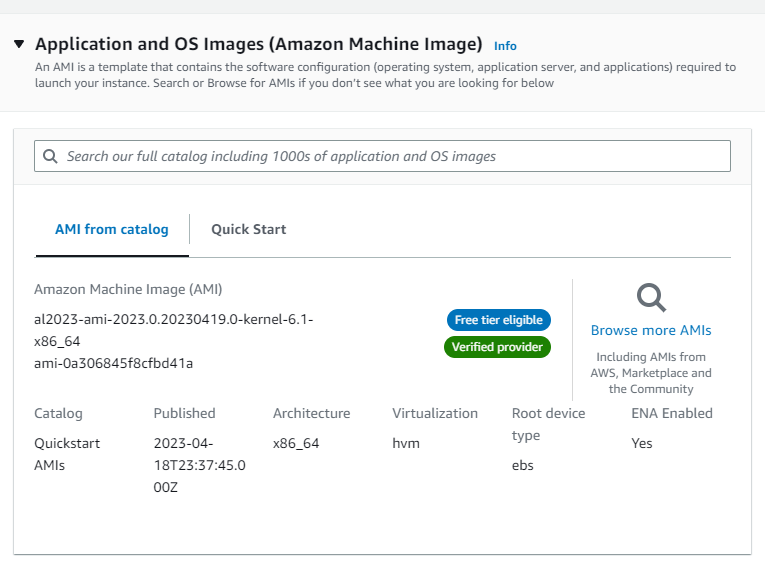Select the AMI name al2023-ami-2023.0.20230419.0-kernel-6.1-x86_64
Image resolution: width=765 pixels, height=566 pixels.
tap(173, 330)
